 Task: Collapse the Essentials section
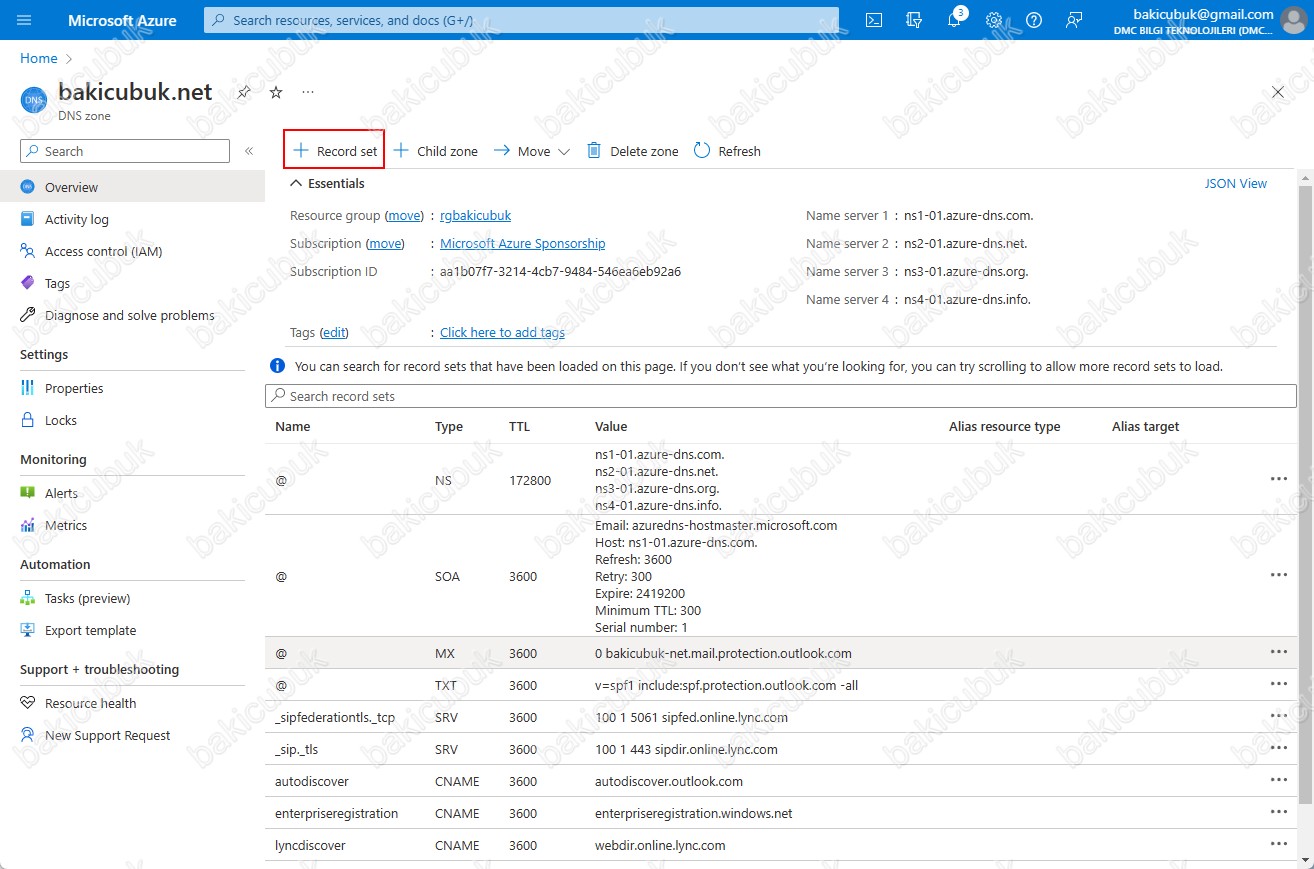[327, 184]
